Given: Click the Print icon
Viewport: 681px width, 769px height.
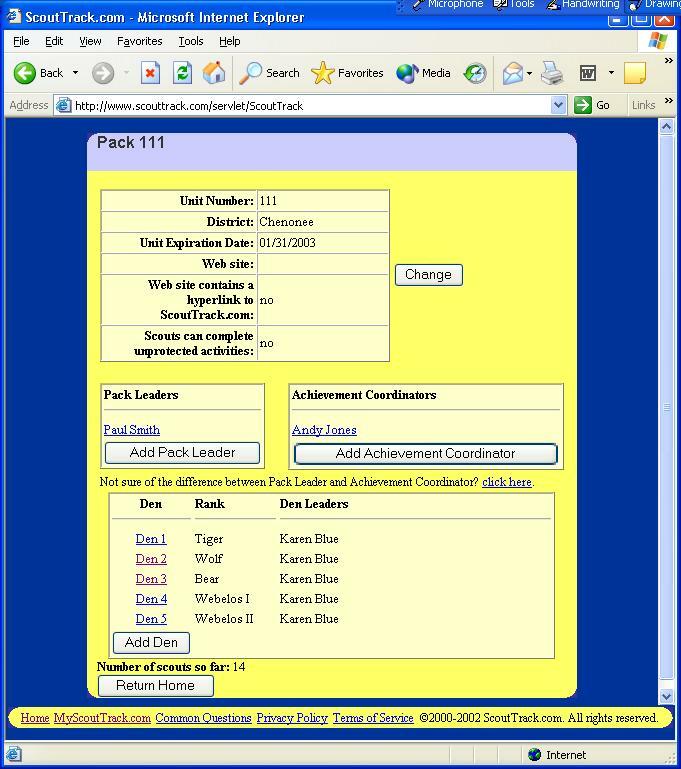Looking at the screenshot, I should (552, 73).
